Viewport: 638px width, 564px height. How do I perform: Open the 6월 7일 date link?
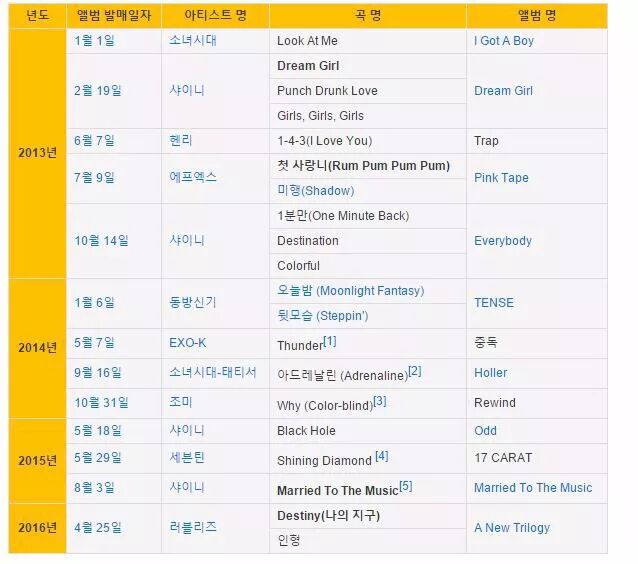(94, 141)
